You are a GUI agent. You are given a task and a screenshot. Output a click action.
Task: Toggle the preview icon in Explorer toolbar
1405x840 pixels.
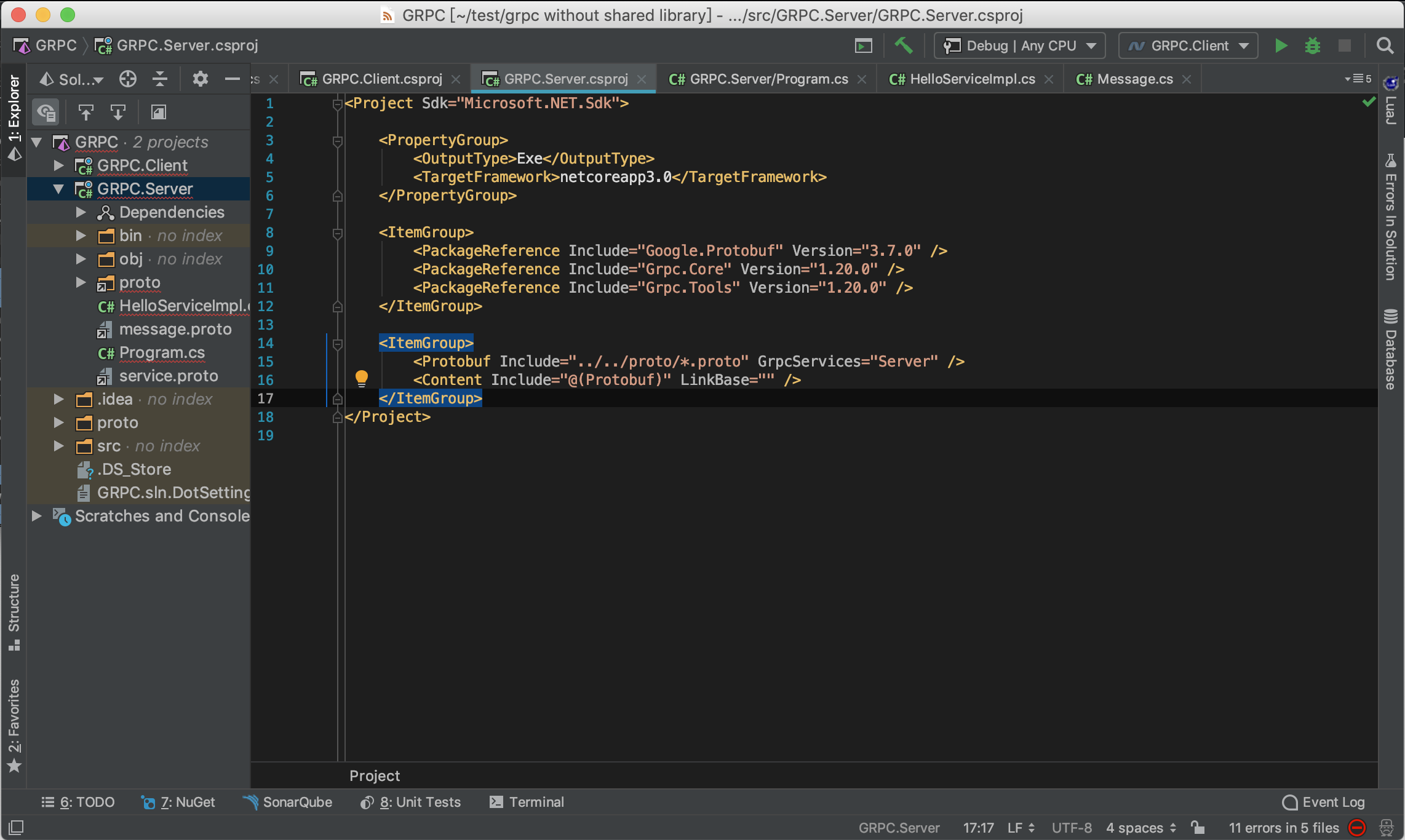click(158, 112)
